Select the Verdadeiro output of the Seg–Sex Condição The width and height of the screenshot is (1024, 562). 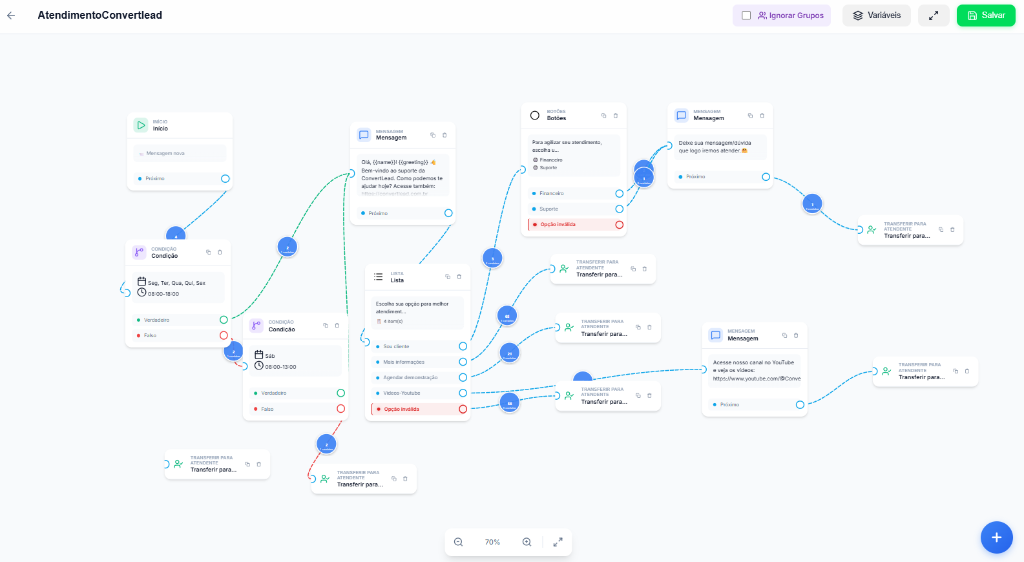click(x=224, y=320)
